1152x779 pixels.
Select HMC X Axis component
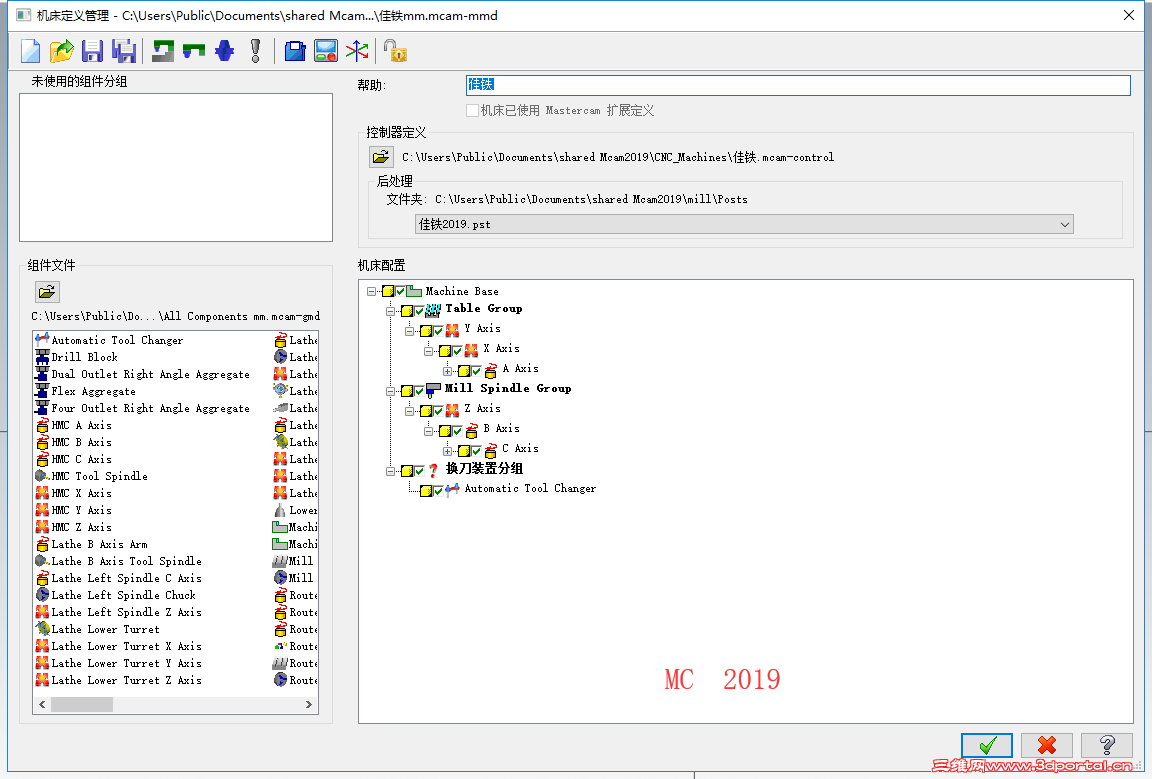click(81, 493)
